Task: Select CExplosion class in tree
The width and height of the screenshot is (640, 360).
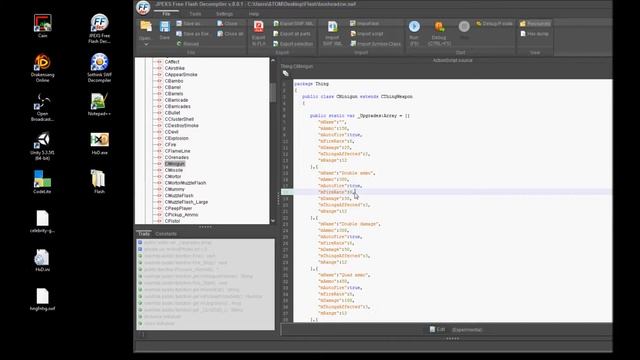Action: (176, 138)
